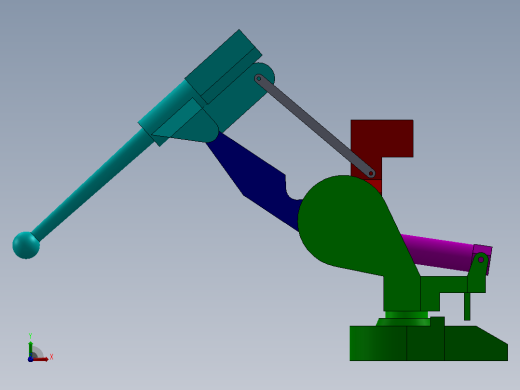Select the lower pin hole of gray link
This screenshot has height=390, width=520.
pyautogui.click(x=371, y=173)
